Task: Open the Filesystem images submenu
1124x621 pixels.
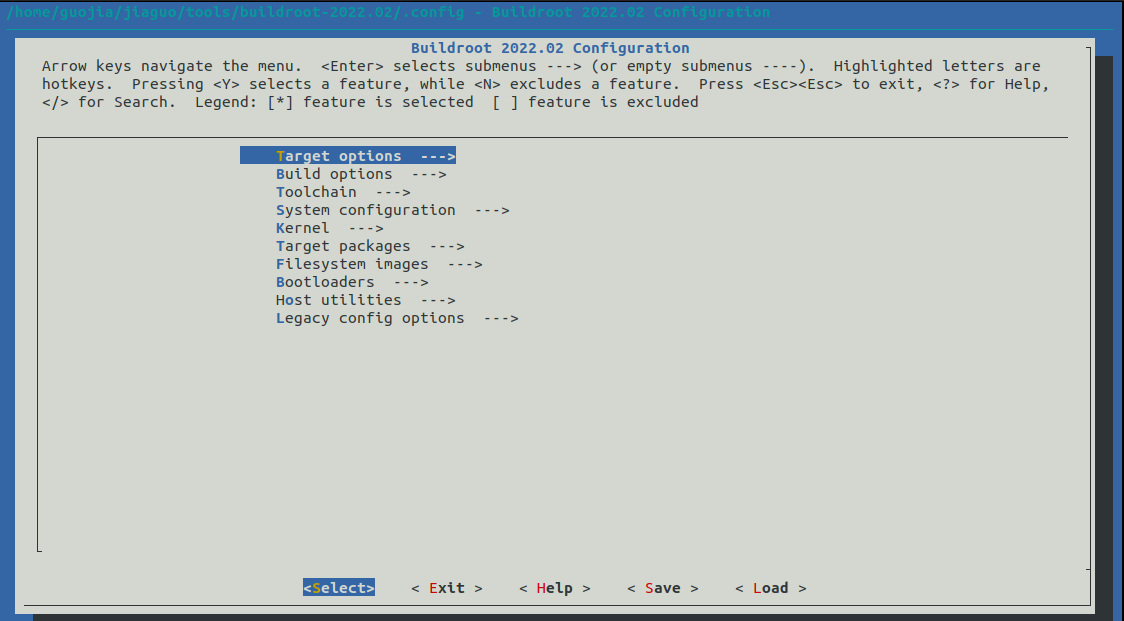Action: tap(352, 264)
